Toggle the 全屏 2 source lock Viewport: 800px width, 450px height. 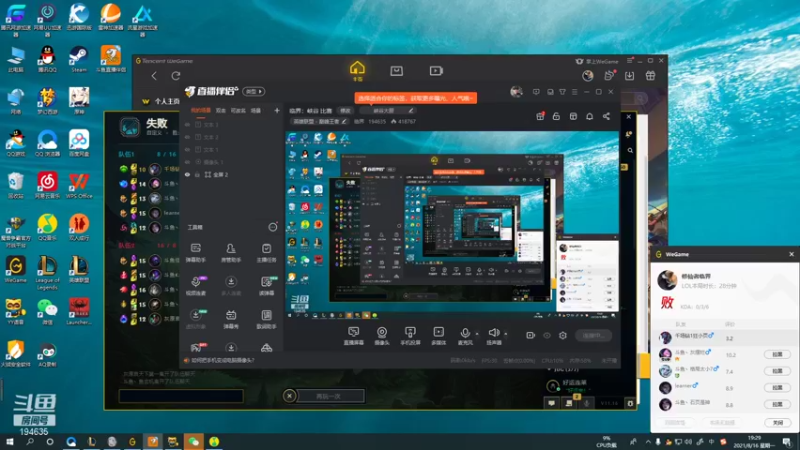197,174
